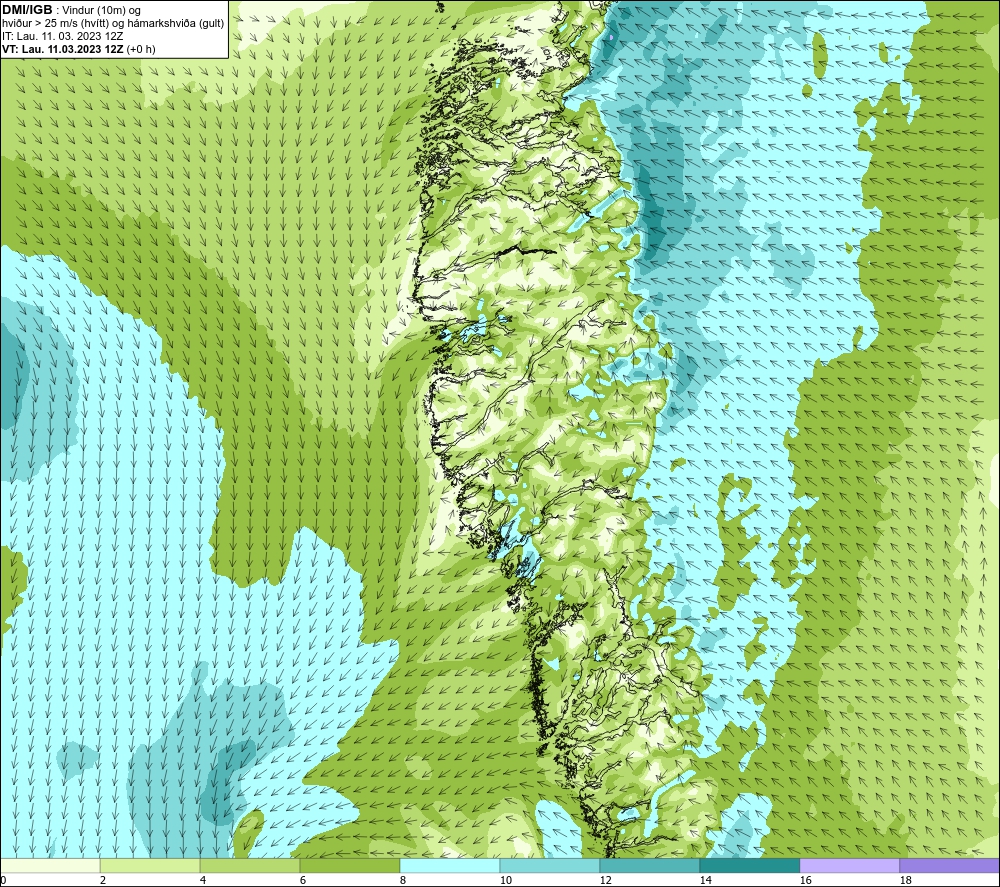Click the 12–14 m/s teal legend swatch
The image size is (1000, 887).
coord(650,865)
